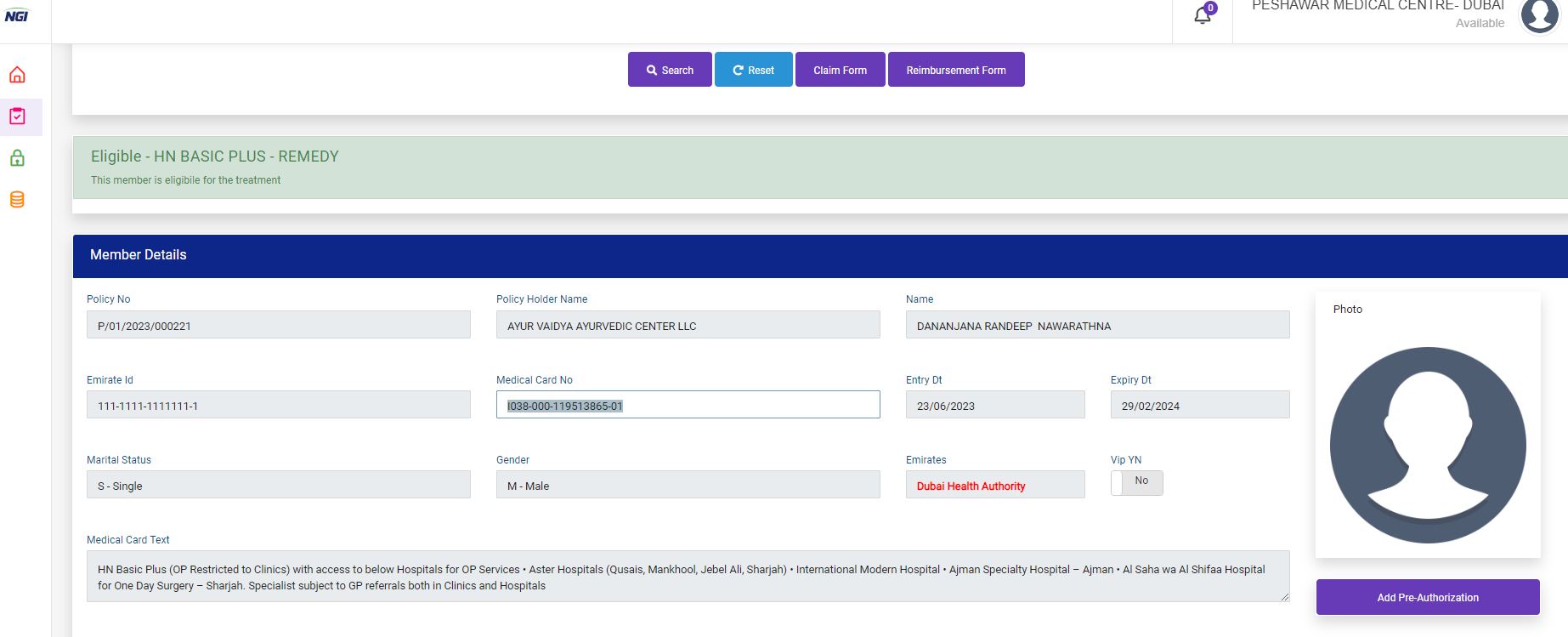Open the Claim Form

(x=840, y=70)
